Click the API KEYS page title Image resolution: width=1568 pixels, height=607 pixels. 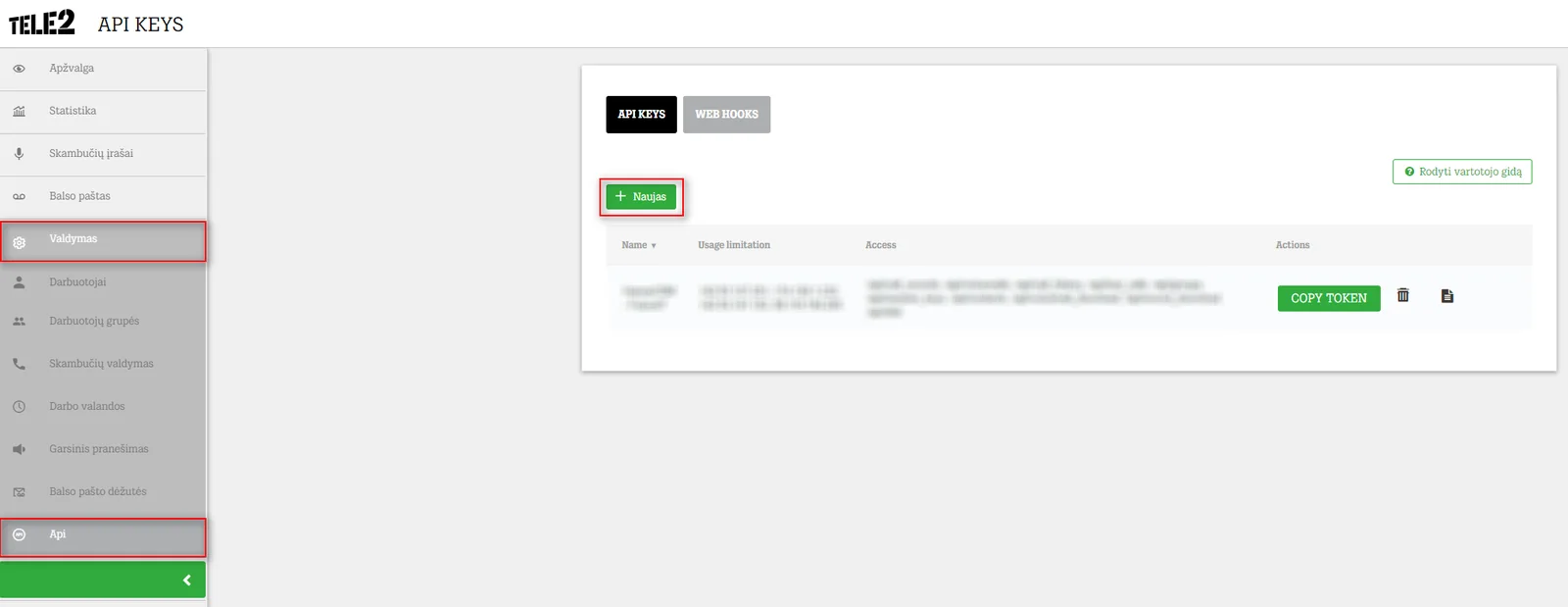coord(141,25)
